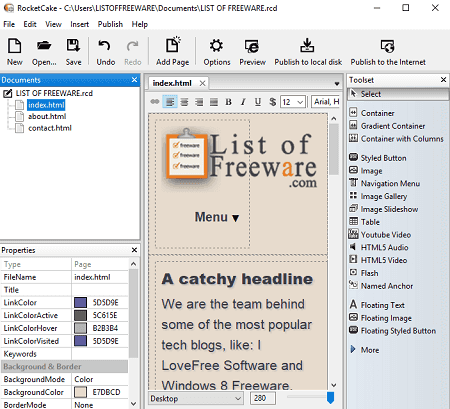Click the page width field showing 280

[263, 398]
